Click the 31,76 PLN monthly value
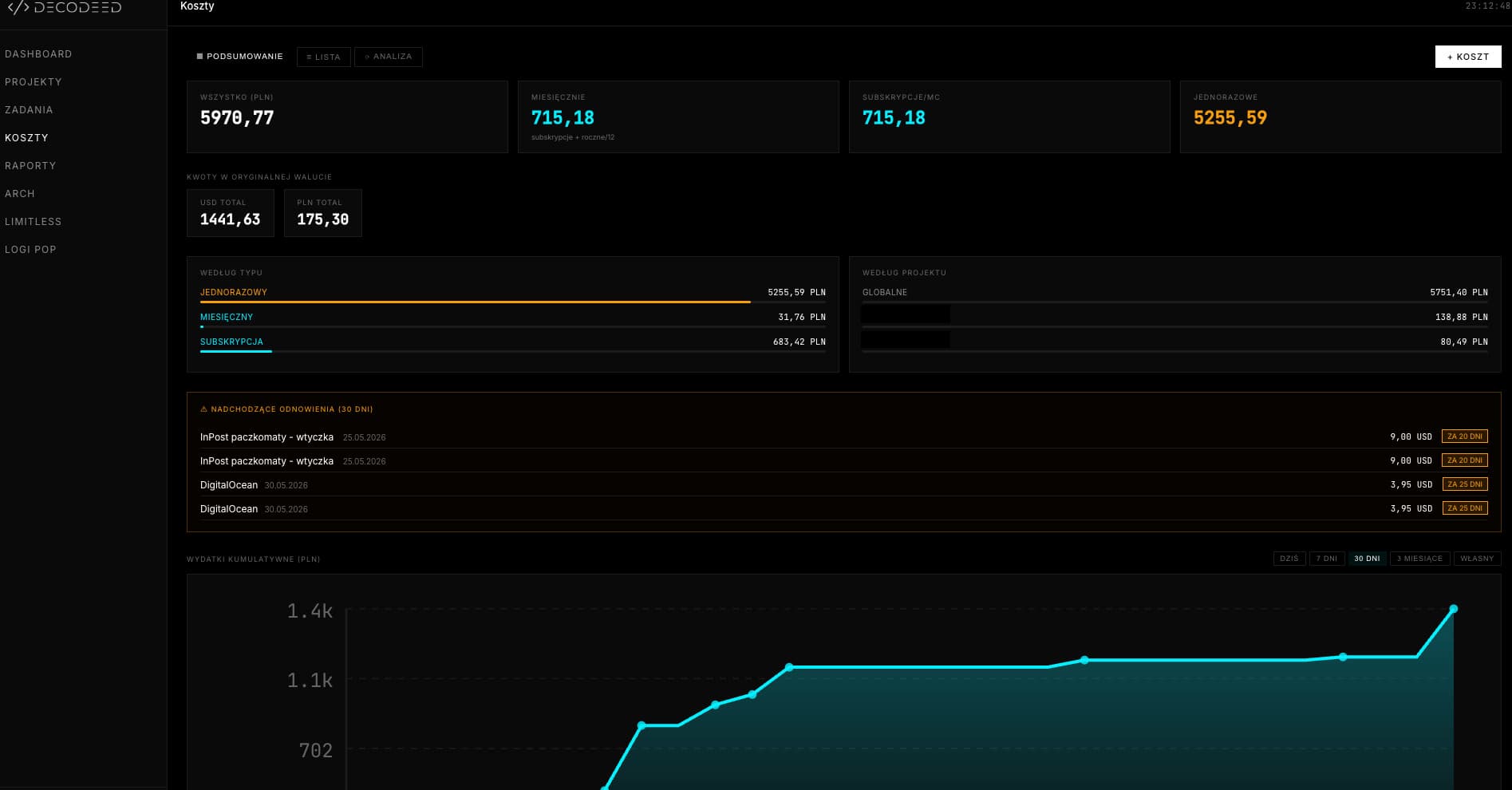Screen dimensions: 1512x790 pos(802,318)
